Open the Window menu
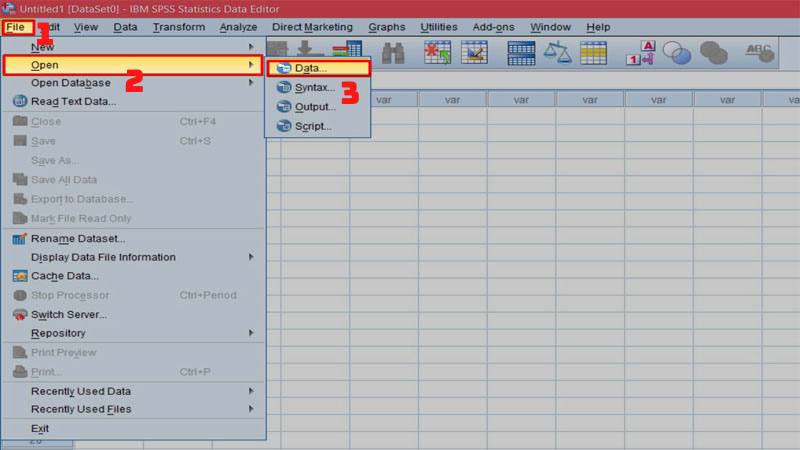800x450 pixels. click(550, 27)
